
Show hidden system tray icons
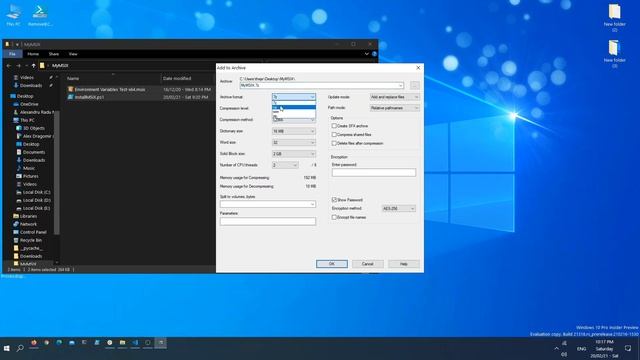click(x=556, y=348)
